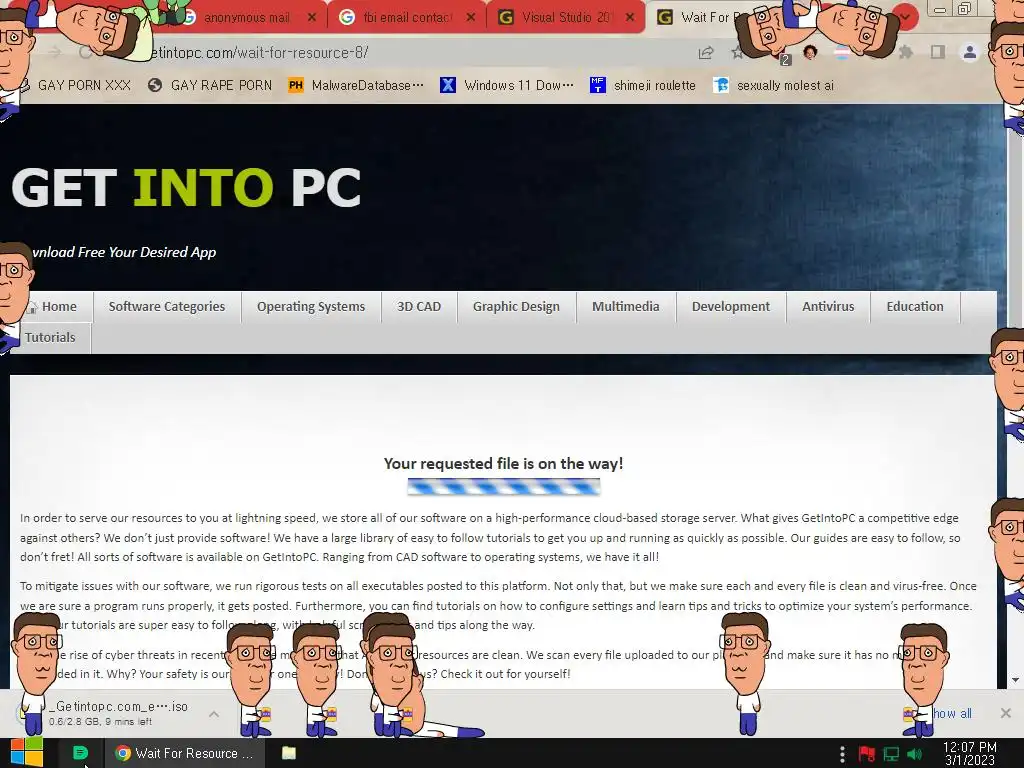Open the Development menu
1024x768 pixels.
tap(731, 306)
